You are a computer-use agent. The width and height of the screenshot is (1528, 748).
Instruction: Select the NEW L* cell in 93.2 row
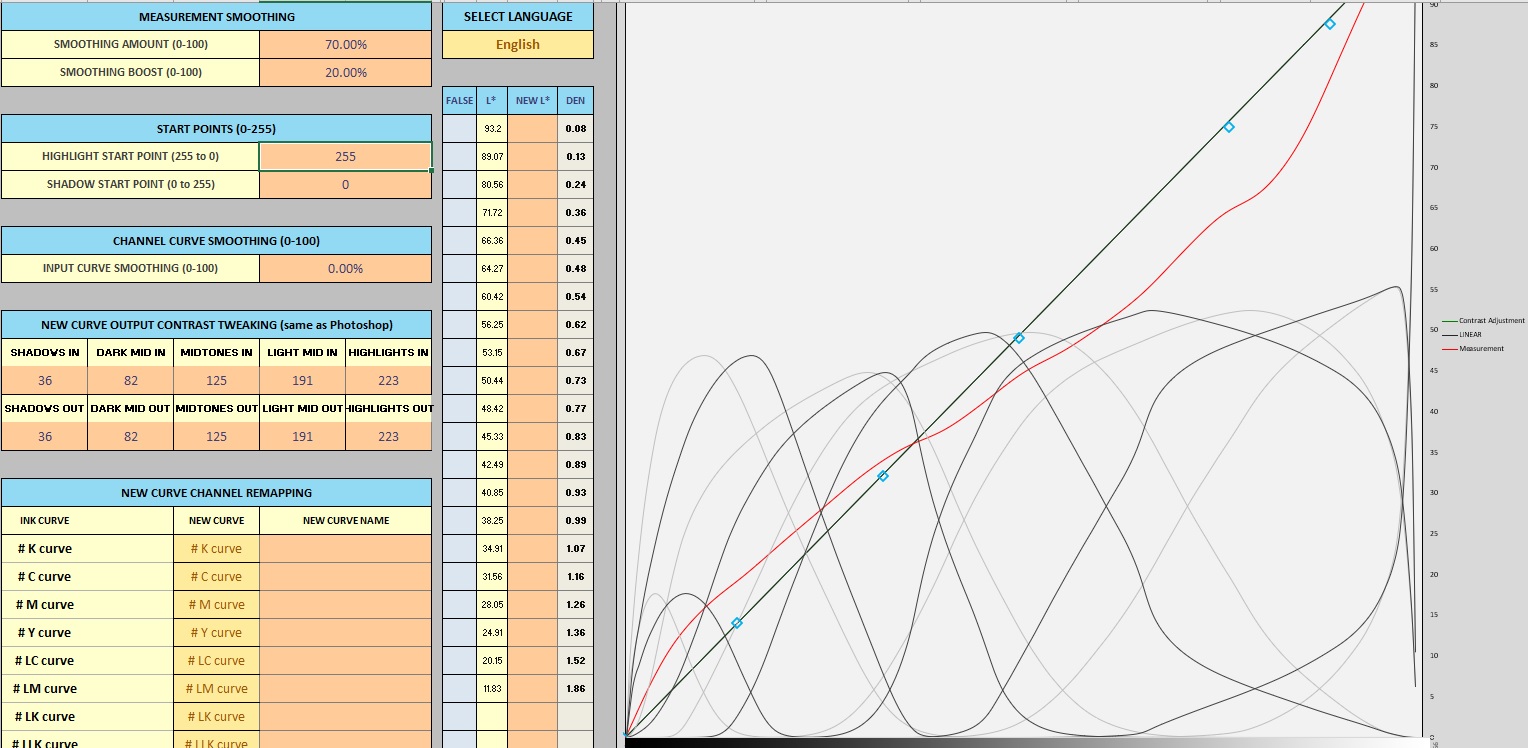click(532, 129)
